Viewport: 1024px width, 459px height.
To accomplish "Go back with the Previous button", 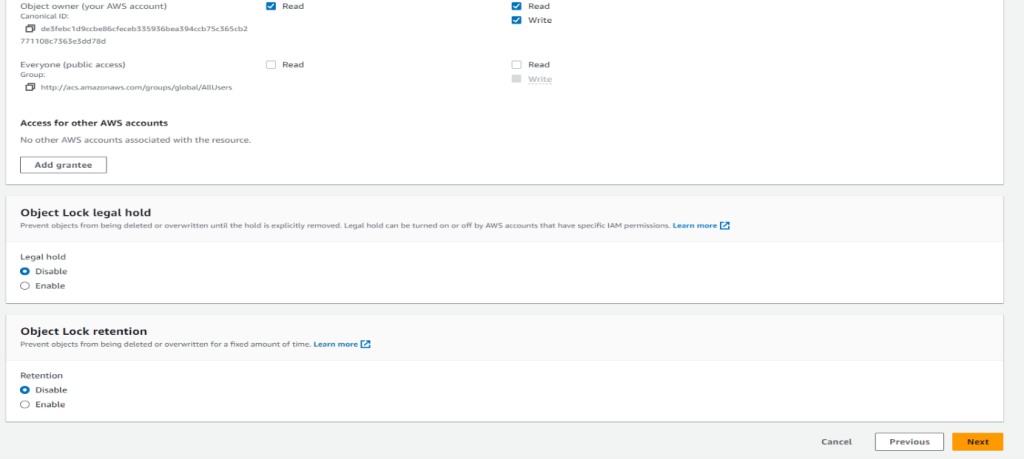I will [909, 441].
